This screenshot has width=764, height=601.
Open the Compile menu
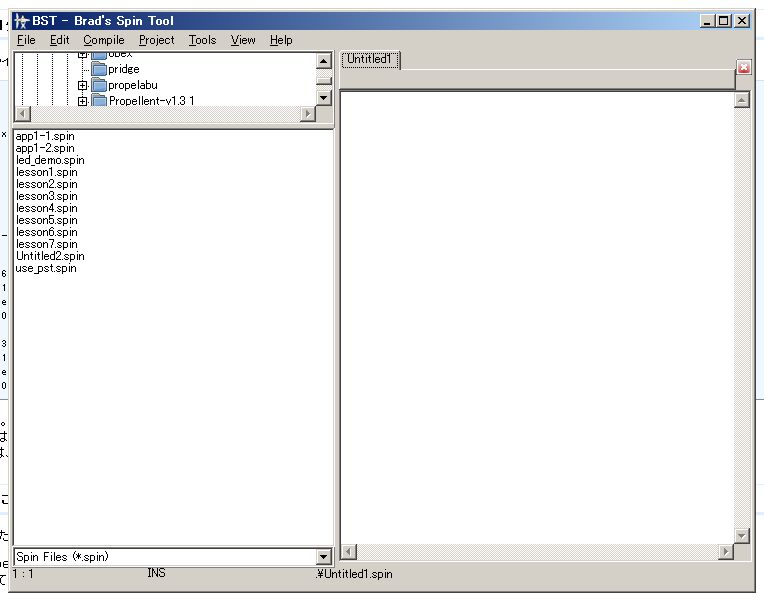(x=104, y=40)
